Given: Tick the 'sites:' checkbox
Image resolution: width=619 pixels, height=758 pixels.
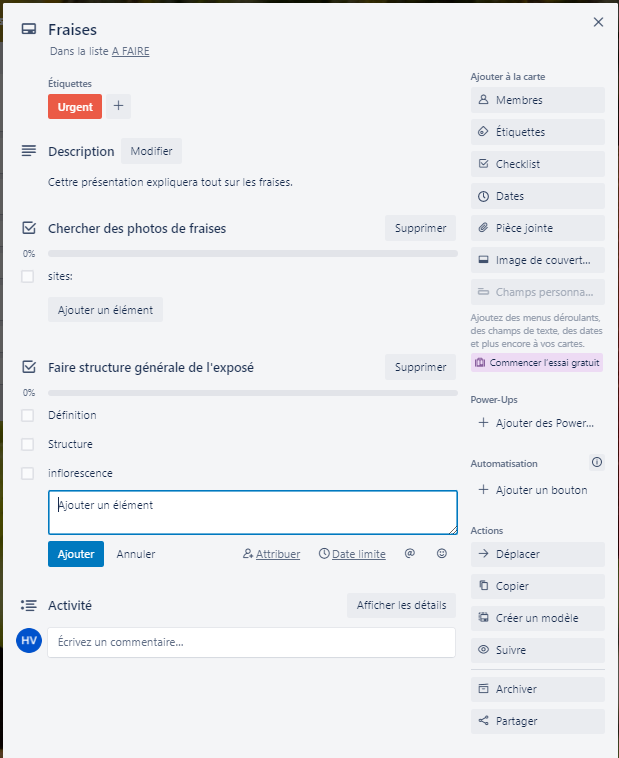Looking at the screenshot, I should 28,277.
